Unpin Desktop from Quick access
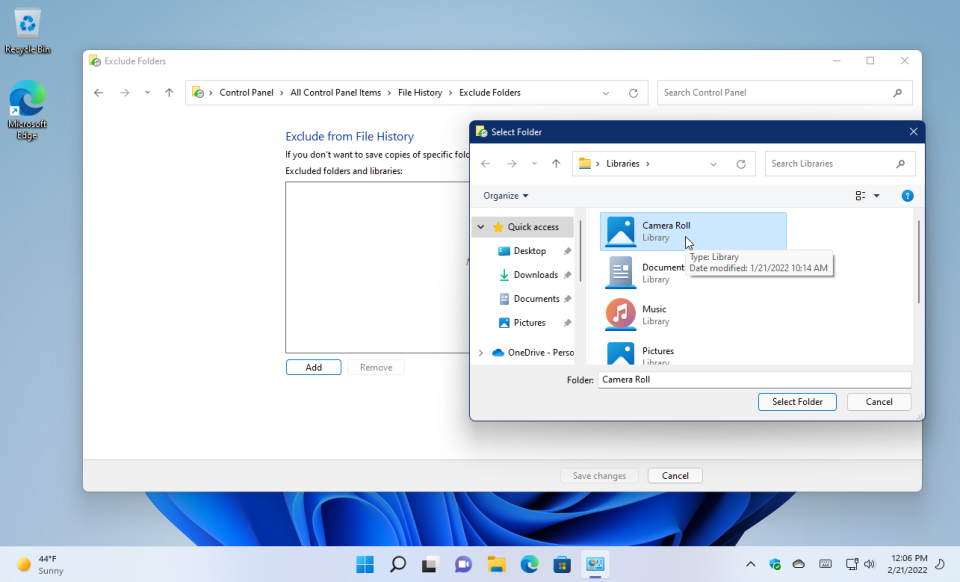Image resolution: width=960 pixels, height=582 pixels. click(567, 250)
